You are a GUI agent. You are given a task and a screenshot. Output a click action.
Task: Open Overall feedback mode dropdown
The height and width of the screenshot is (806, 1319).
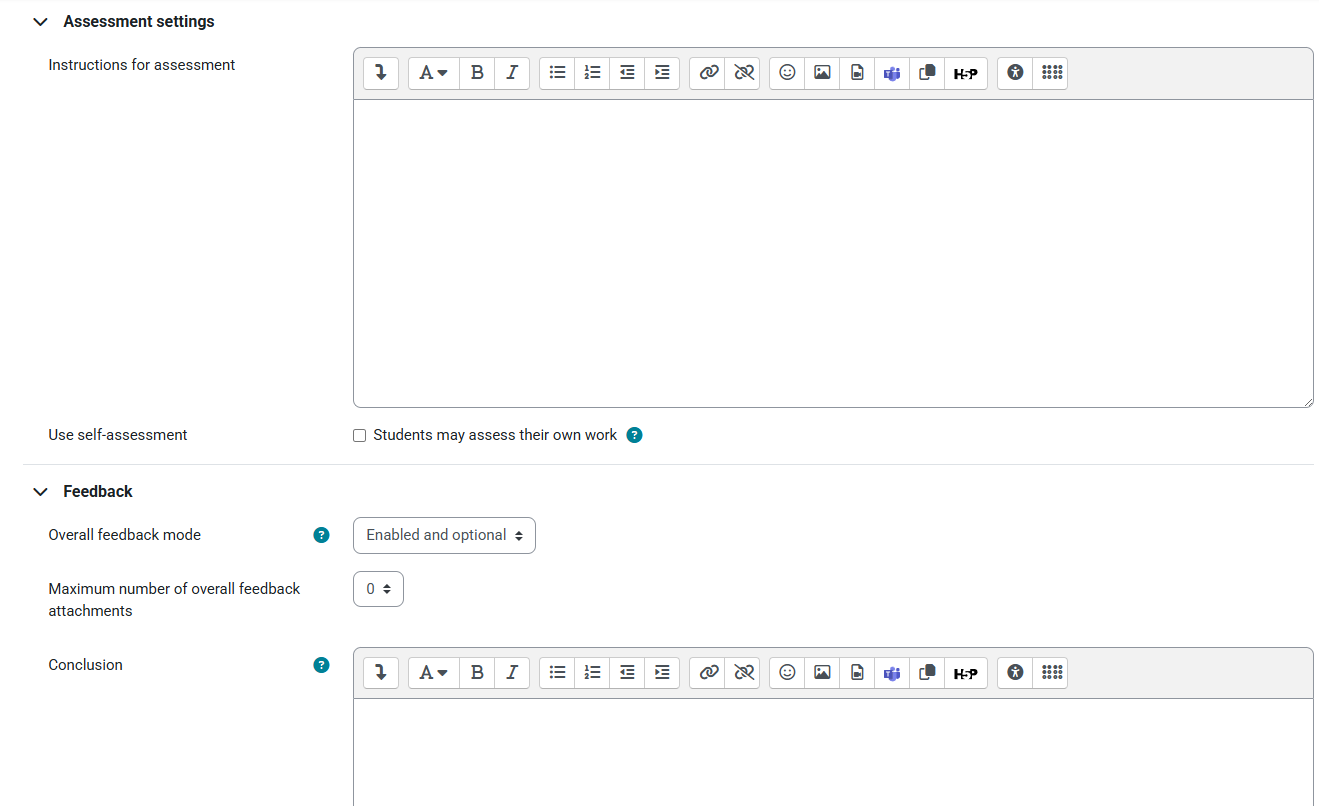444,536
